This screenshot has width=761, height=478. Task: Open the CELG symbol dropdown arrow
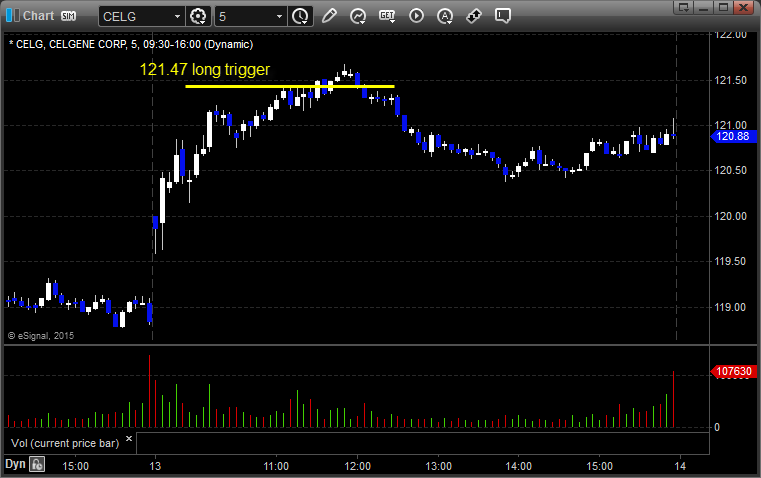tap(178, 16)
